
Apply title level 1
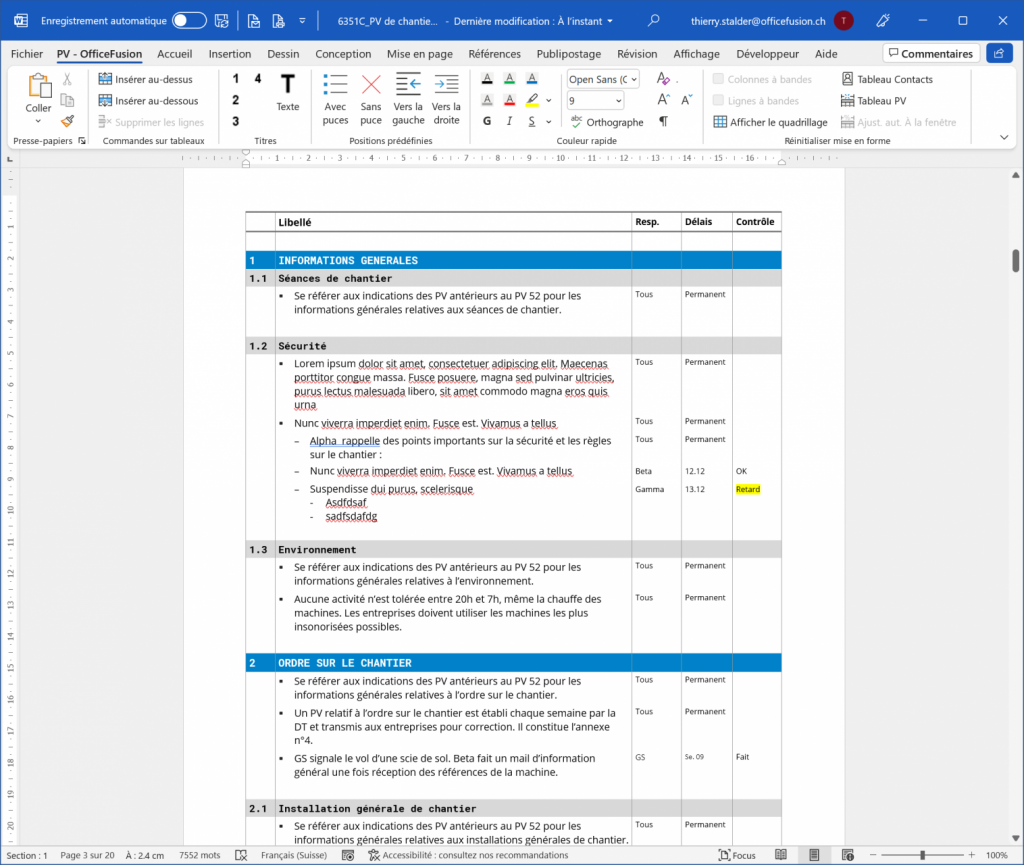[236, 79]
